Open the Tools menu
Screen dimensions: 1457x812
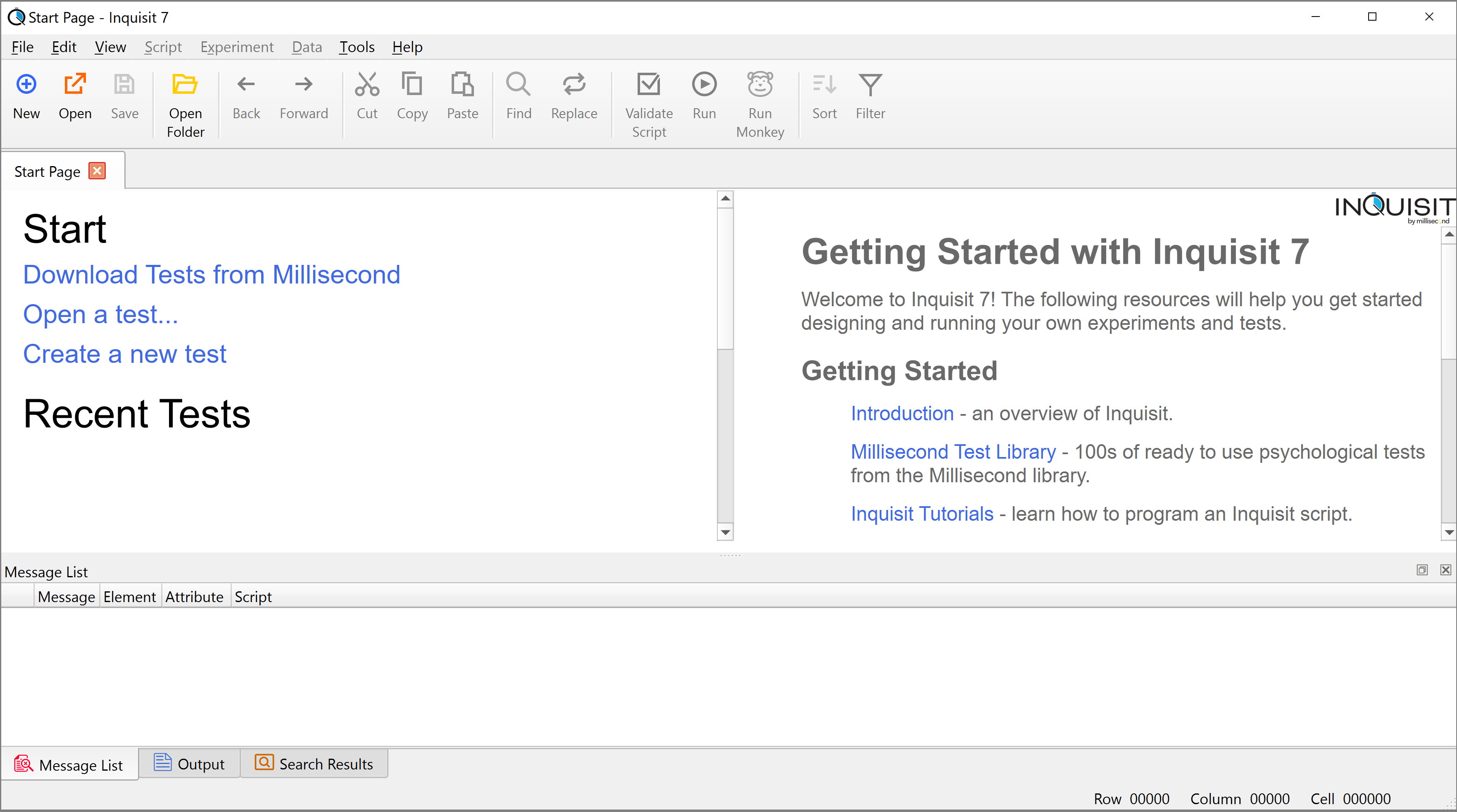[357, 47]
